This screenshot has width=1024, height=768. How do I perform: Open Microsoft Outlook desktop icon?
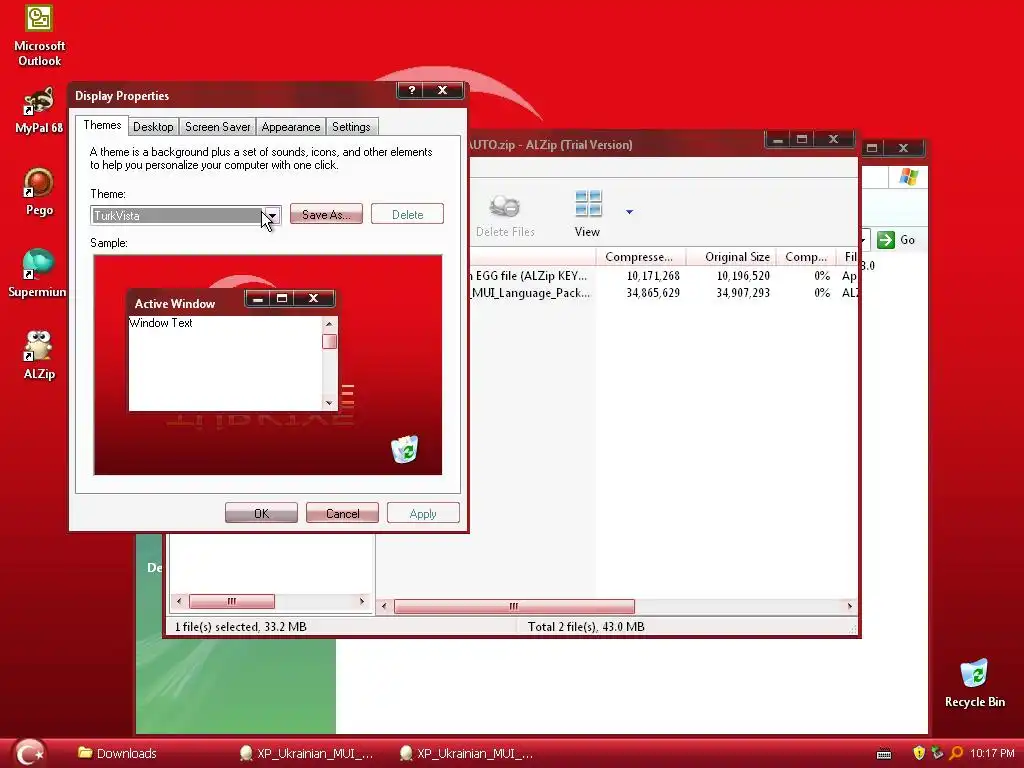pos(39,35)
